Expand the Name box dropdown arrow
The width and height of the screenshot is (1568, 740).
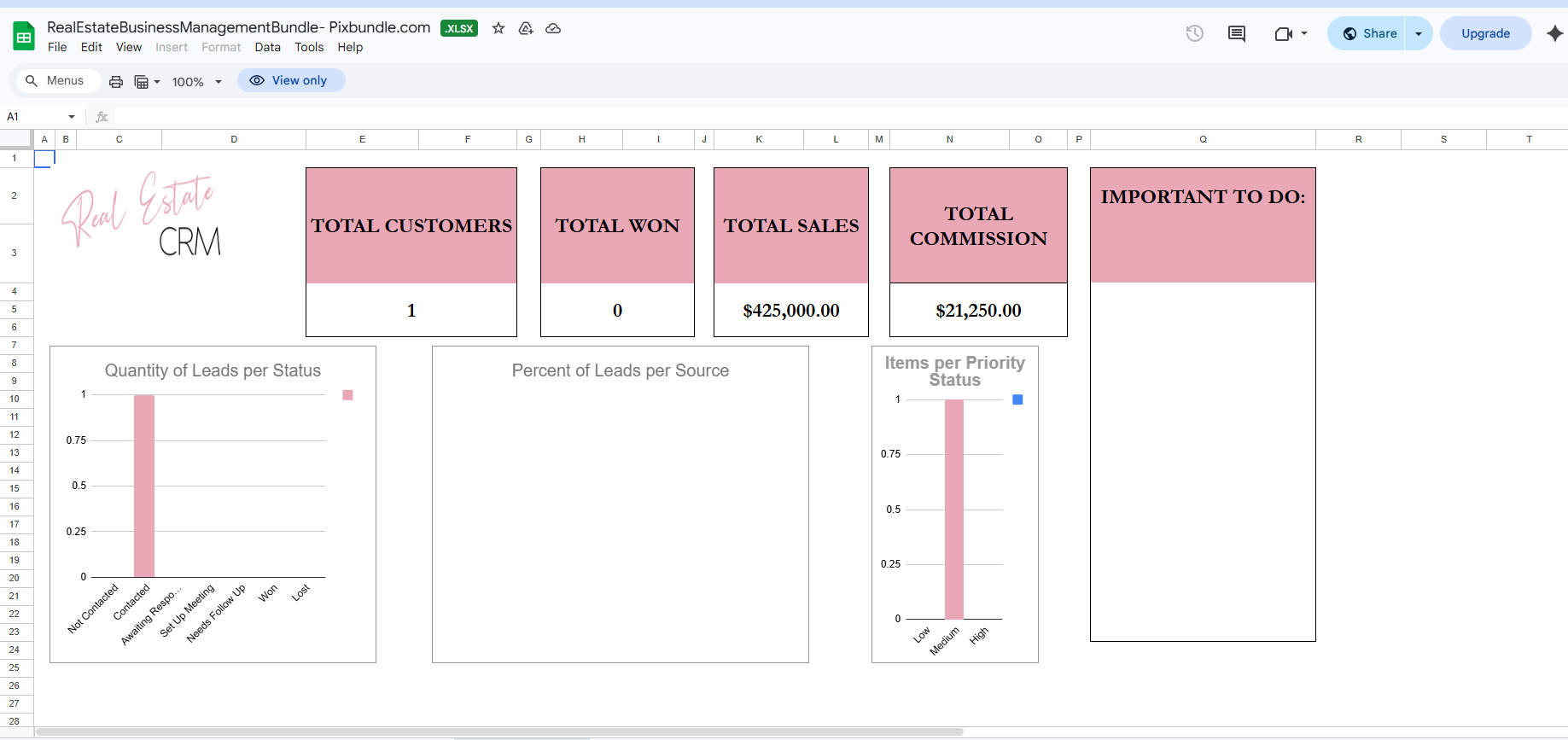pos(72,117)
